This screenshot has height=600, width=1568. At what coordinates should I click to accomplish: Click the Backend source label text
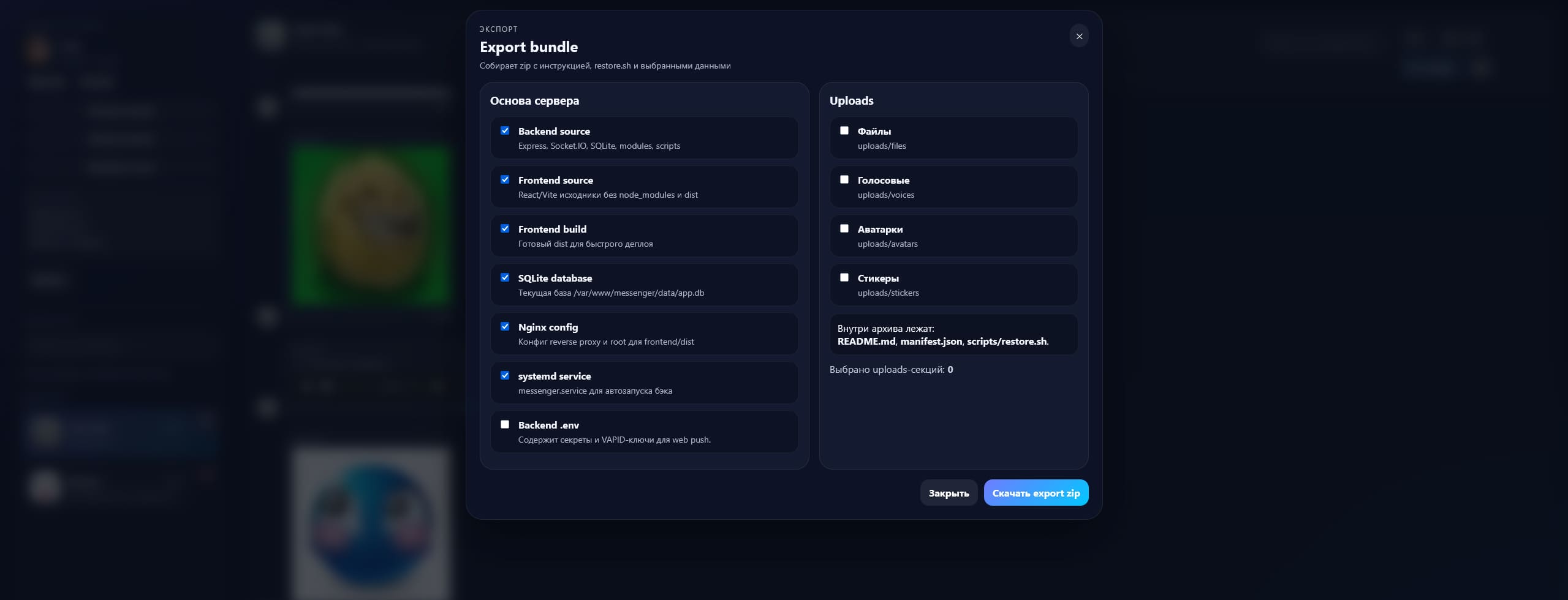[554, 131]
